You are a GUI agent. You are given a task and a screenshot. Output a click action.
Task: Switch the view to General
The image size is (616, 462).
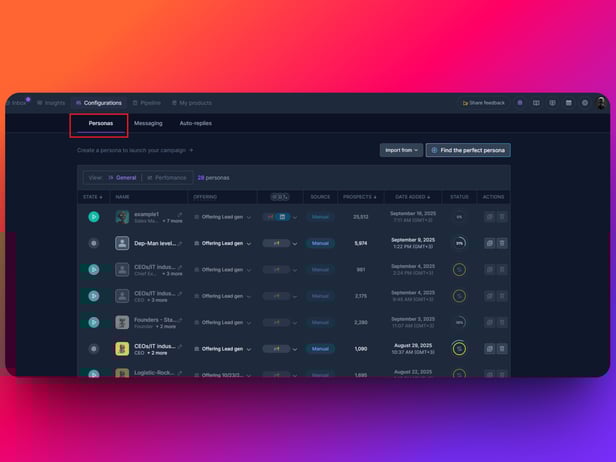tap(122, 178)
